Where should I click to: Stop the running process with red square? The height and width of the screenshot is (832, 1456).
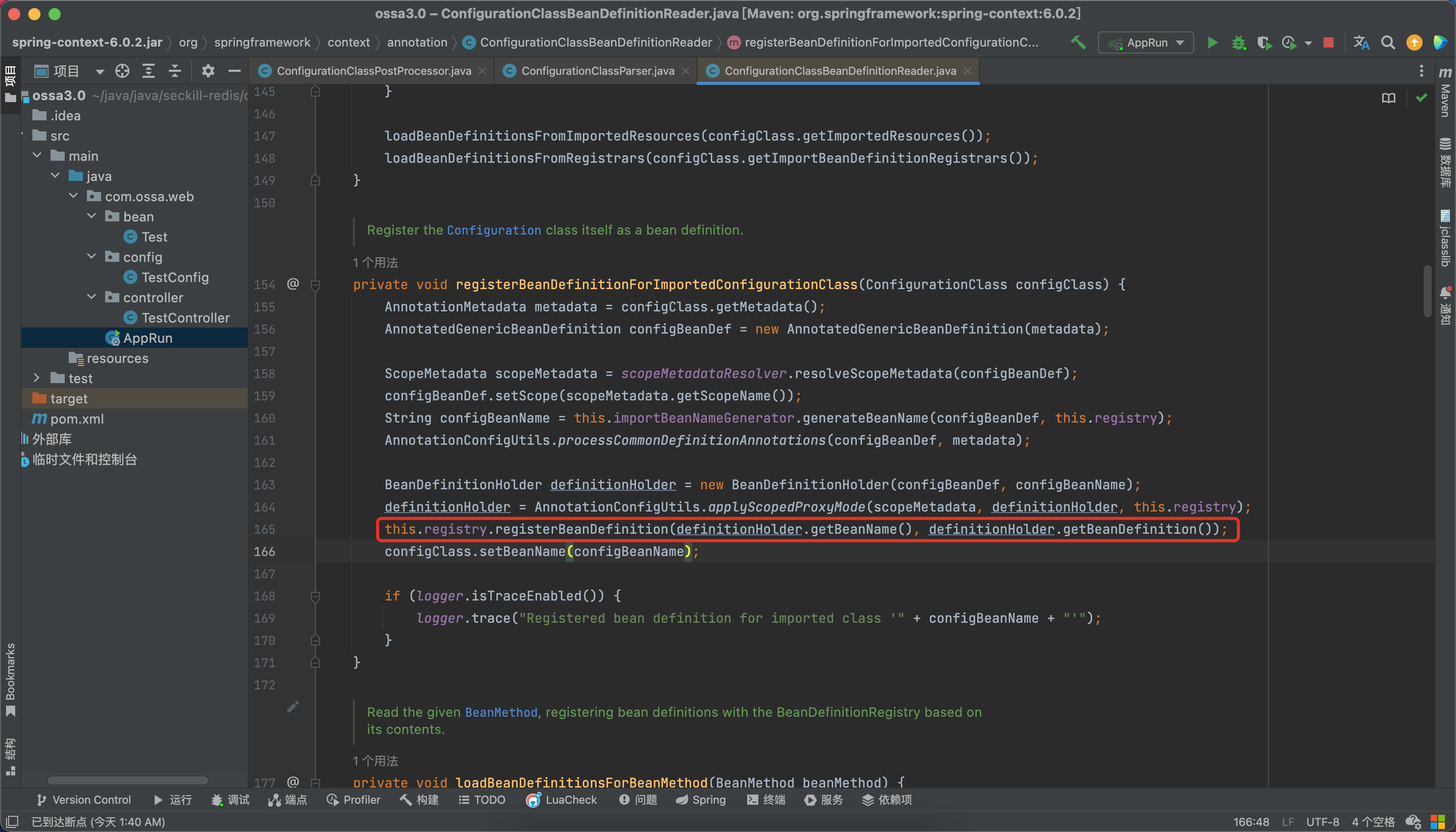[x=1329, y=43]
